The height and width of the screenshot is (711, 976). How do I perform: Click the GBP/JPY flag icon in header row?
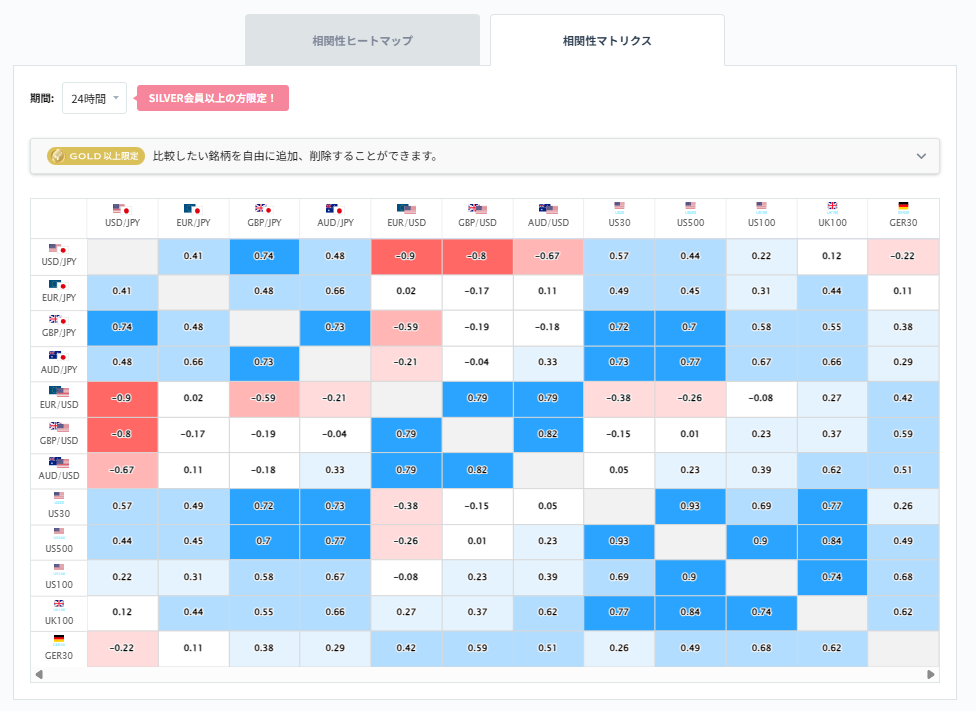(263, 209)
